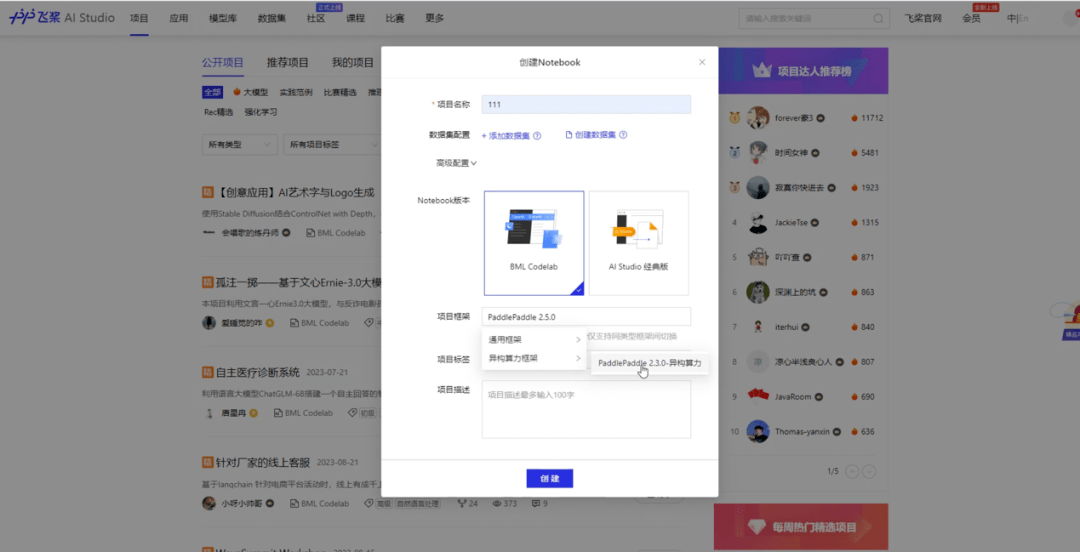Open 更多 menu in top navigation
The height and width of the screenshot is (552, 1080).
[435, 19]
